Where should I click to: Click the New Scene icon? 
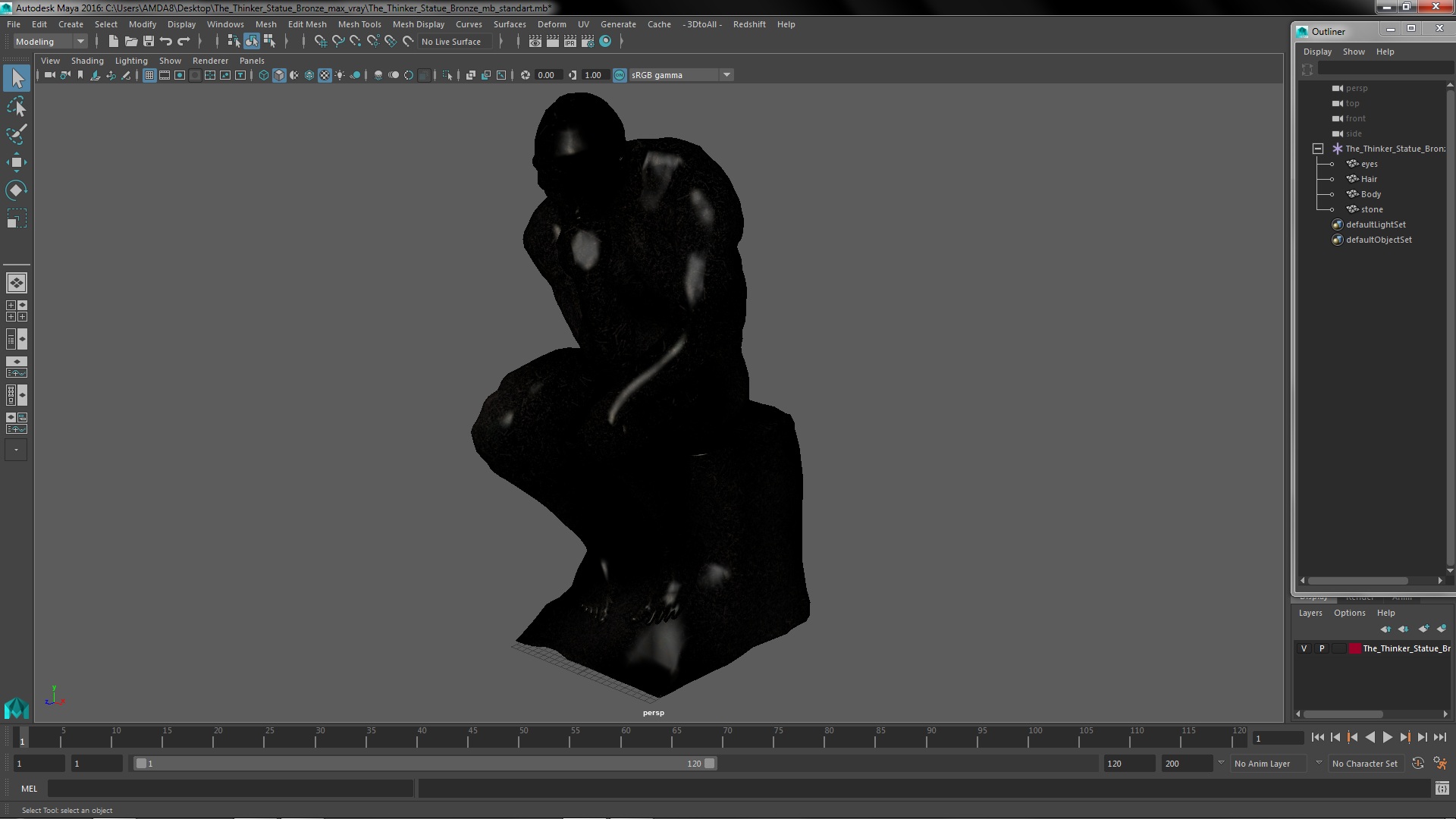tap(114, 42)
